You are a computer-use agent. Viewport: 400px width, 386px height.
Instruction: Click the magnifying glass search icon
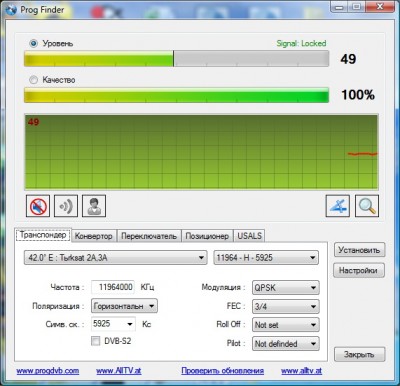[367, 206]
